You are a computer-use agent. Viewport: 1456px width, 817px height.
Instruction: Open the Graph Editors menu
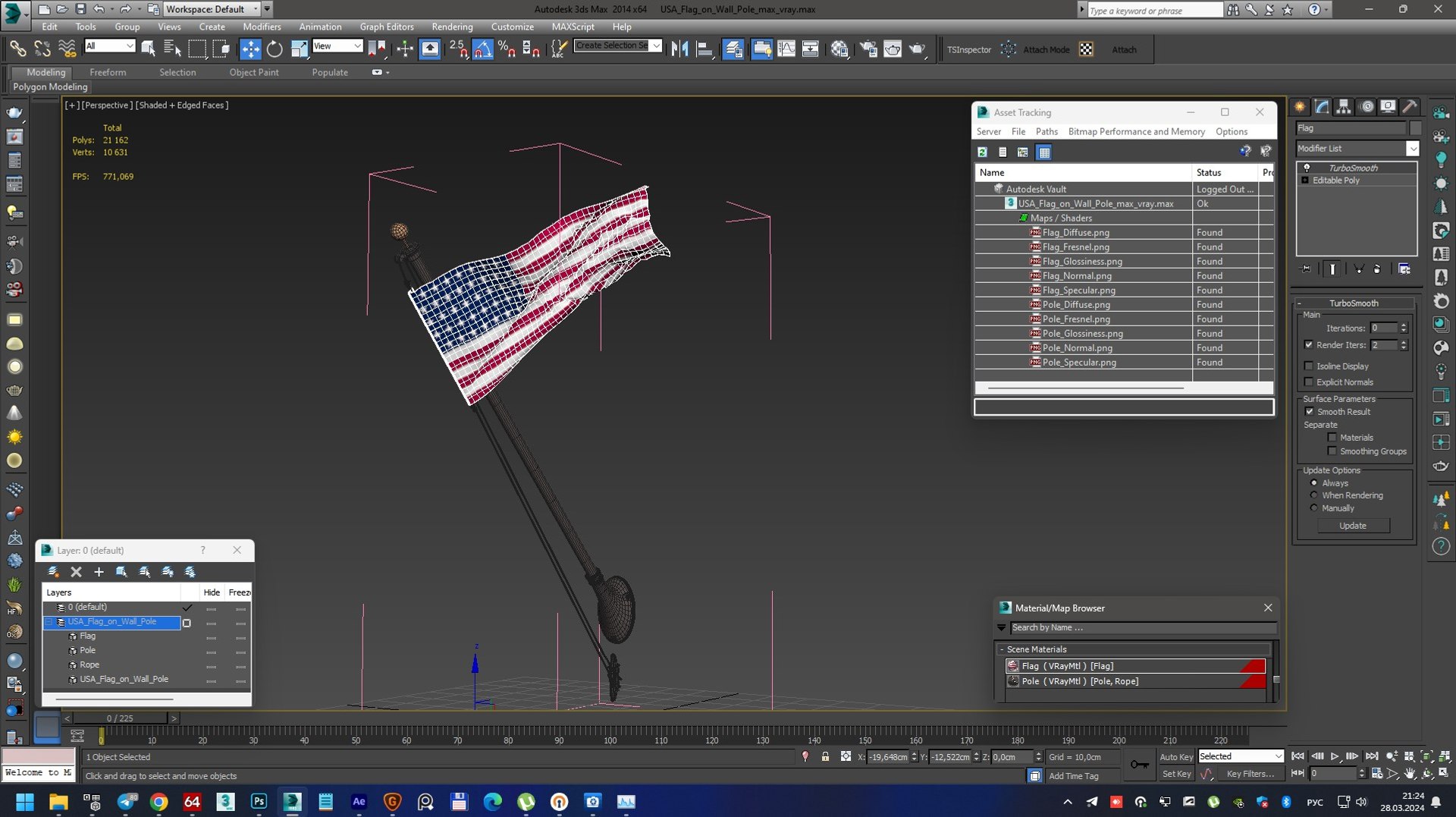(387, 27)
